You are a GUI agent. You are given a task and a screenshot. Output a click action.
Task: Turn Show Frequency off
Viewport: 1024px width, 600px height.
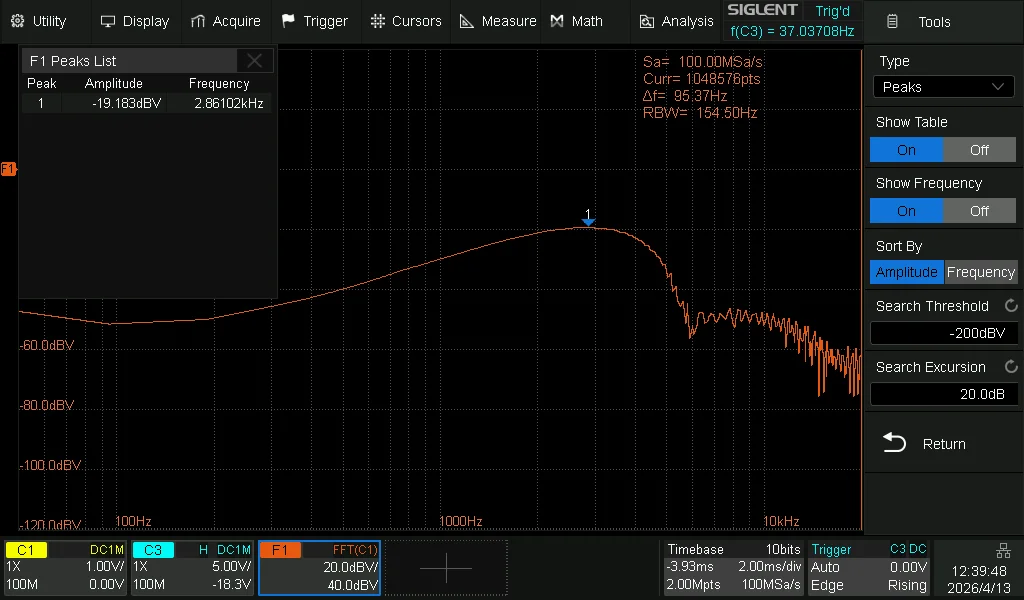979,211
